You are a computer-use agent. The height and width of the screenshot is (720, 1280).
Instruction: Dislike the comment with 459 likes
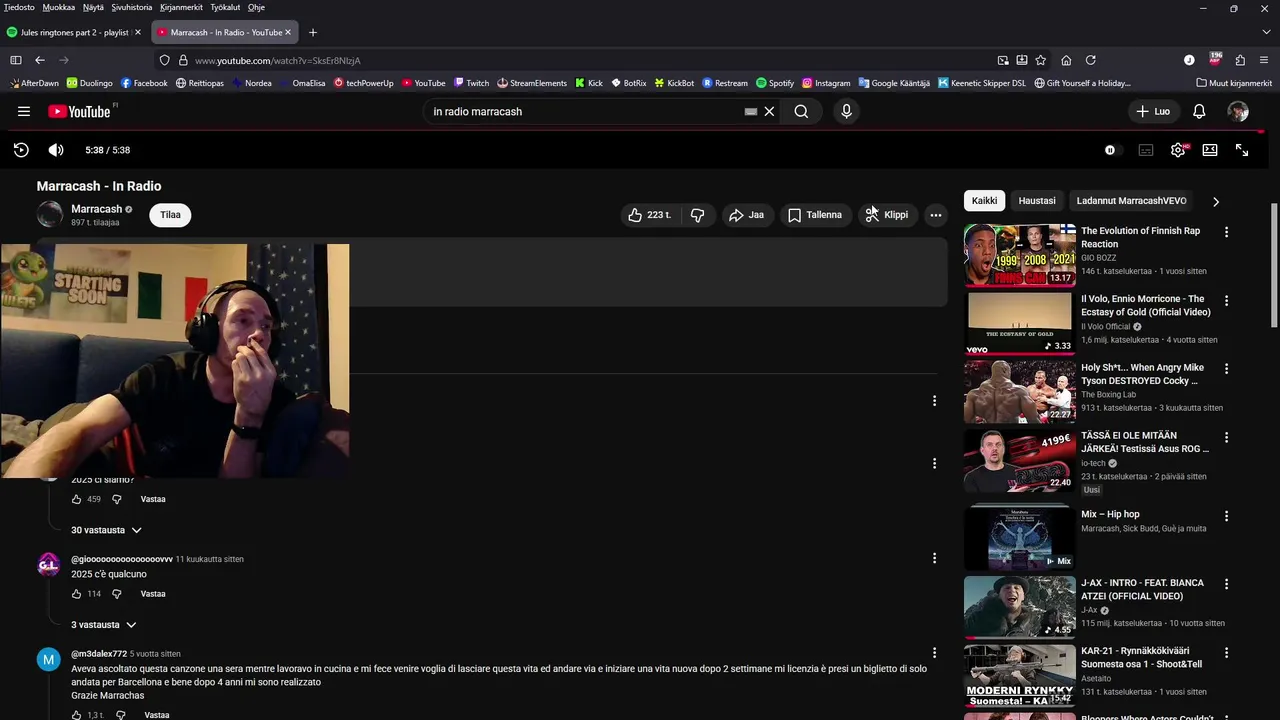(x=117, y=499)
